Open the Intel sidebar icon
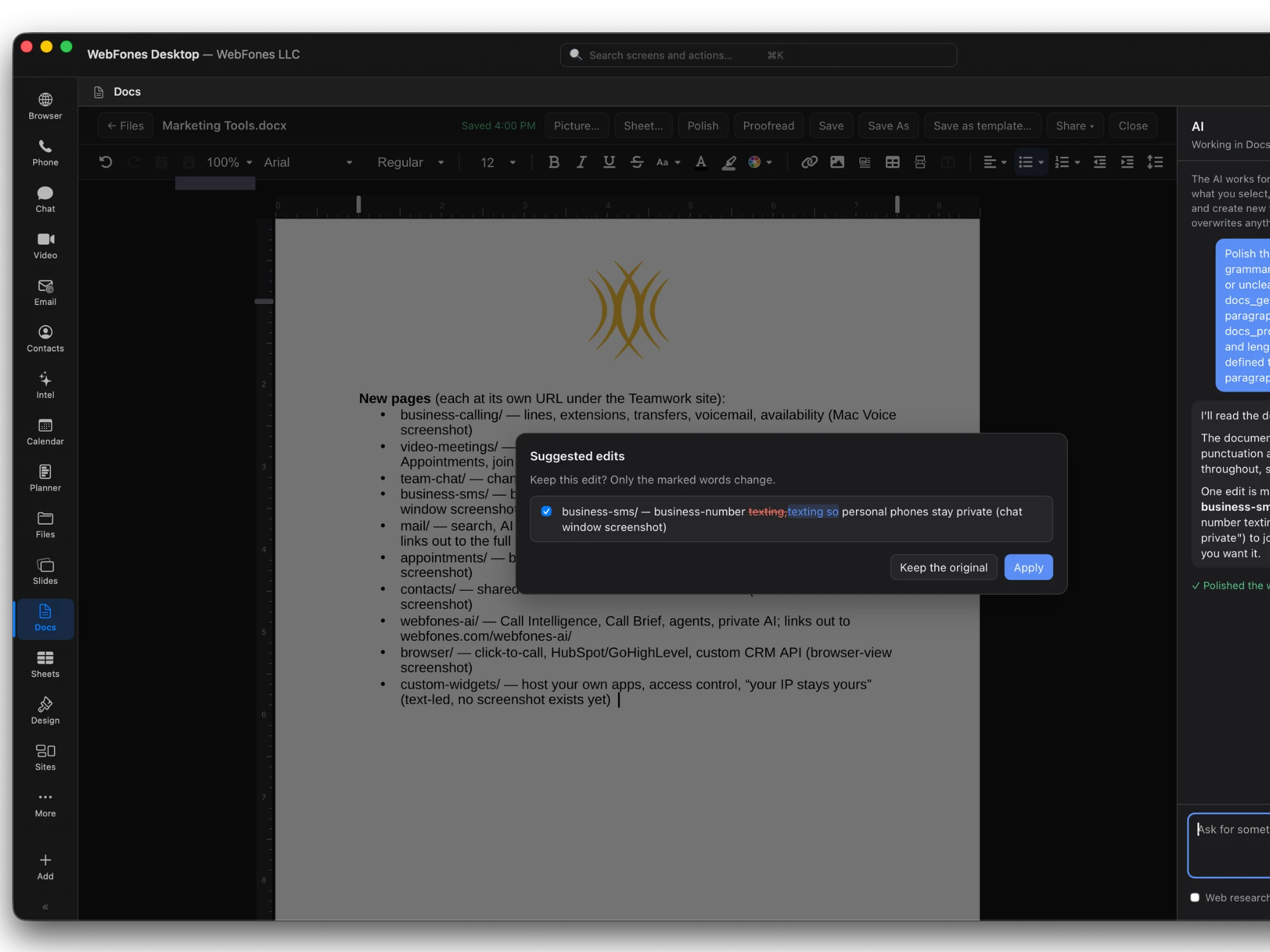Screen dimensions: 1270x952 tap(45, 385)
